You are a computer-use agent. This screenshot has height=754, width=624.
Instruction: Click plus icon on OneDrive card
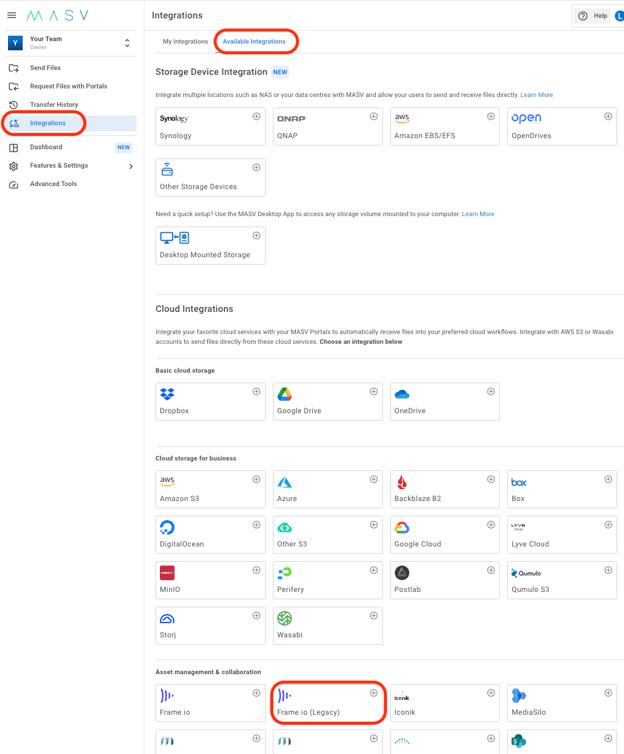491,392
